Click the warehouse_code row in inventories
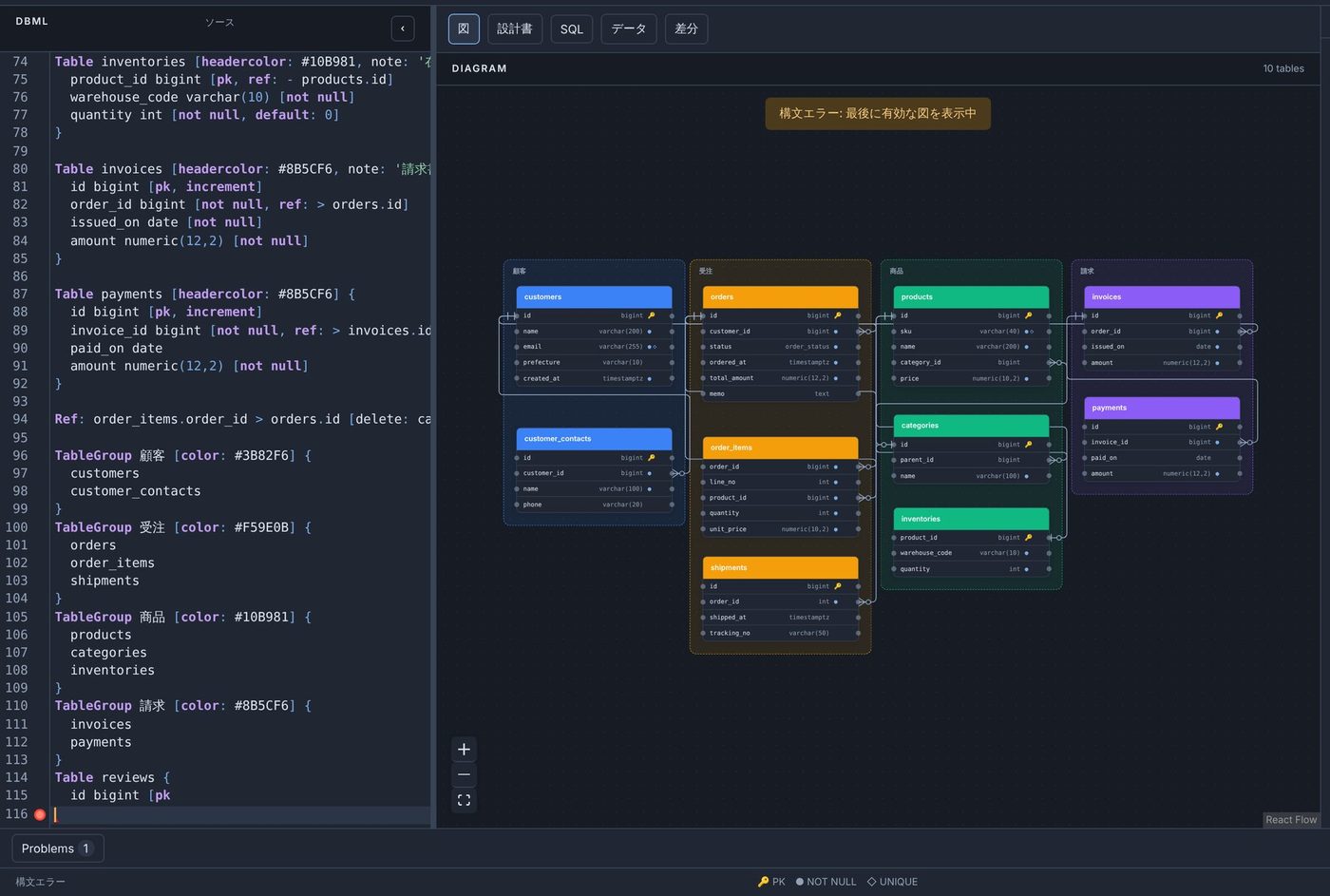This screenshot has height=896, width=1330. (x=971, y=553)
